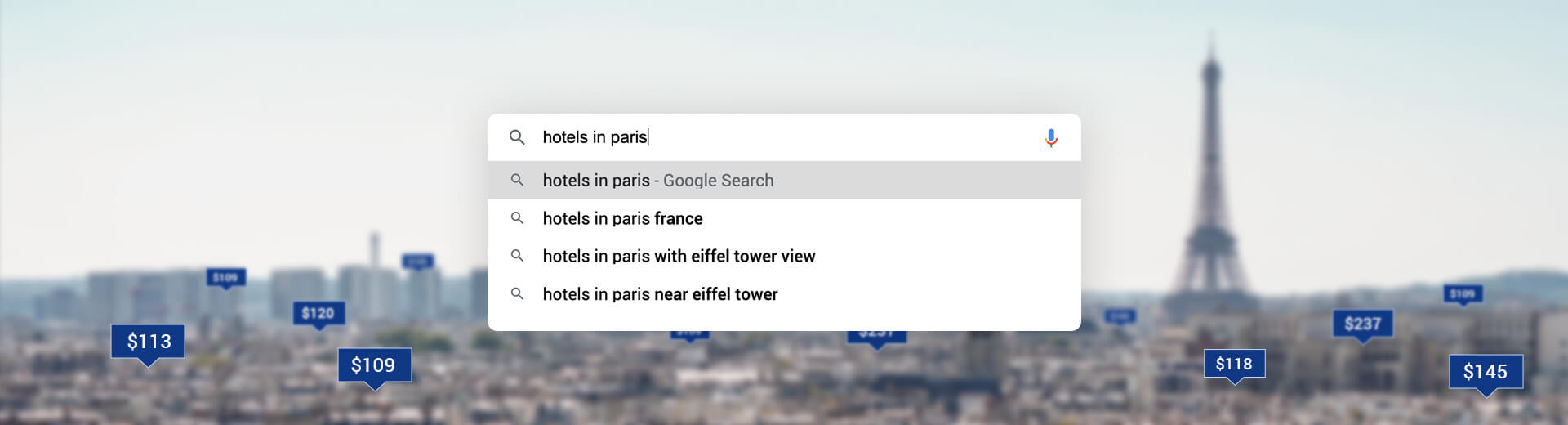The height and width of the screenshot is (425, 1568).
Task: Click the $113 price marker
Action: tap(148, 341)
